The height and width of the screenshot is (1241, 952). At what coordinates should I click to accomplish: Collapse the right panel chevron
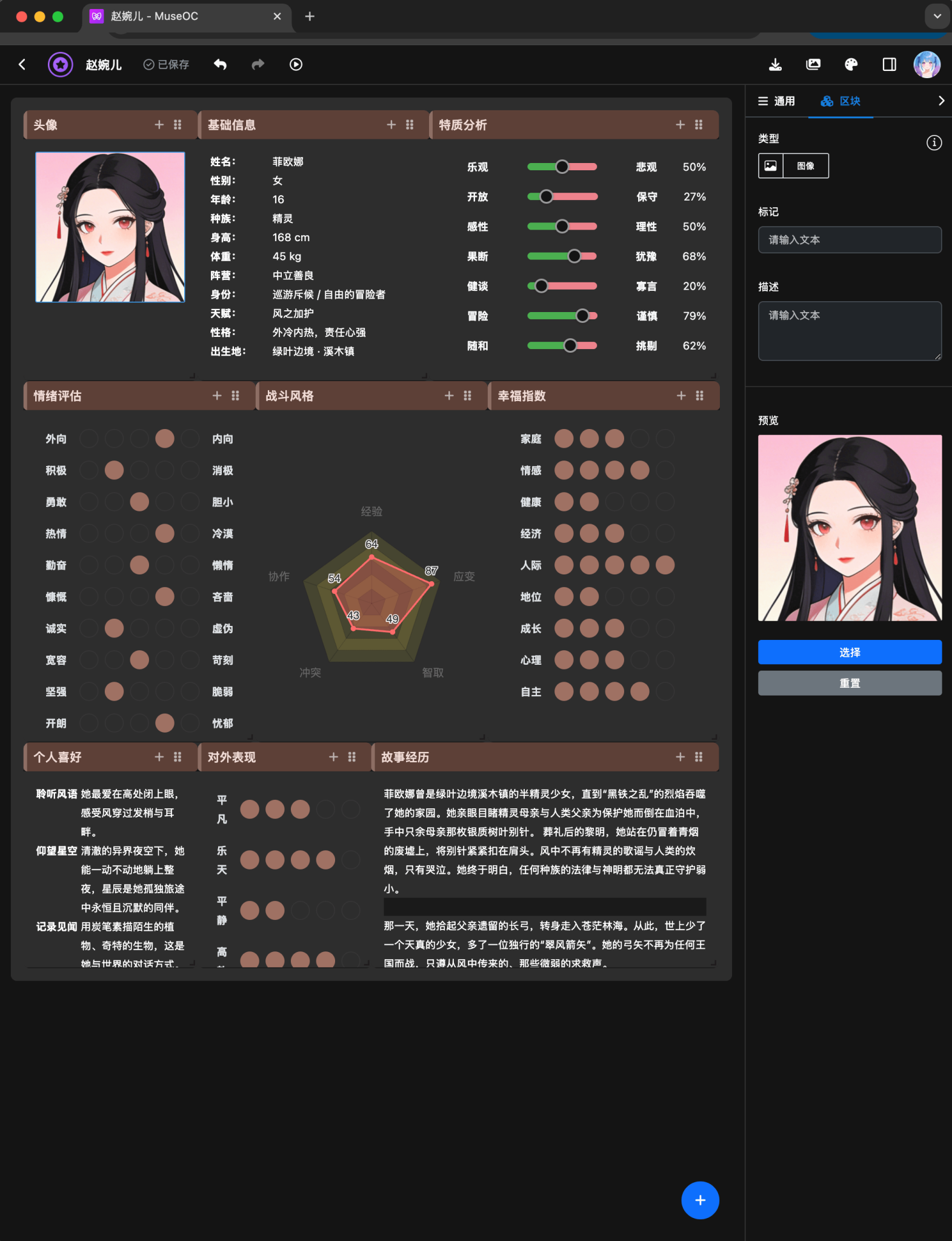941,101
